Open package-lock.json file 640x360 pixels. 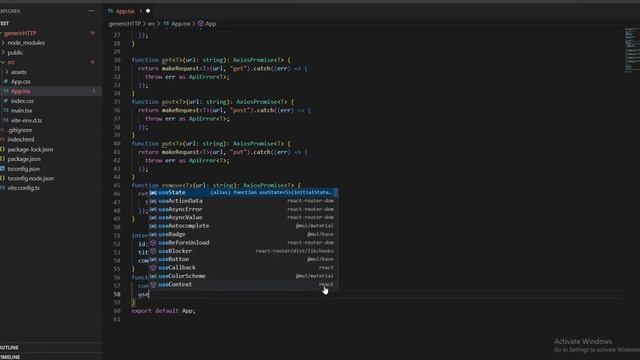(x=30, y=149)
